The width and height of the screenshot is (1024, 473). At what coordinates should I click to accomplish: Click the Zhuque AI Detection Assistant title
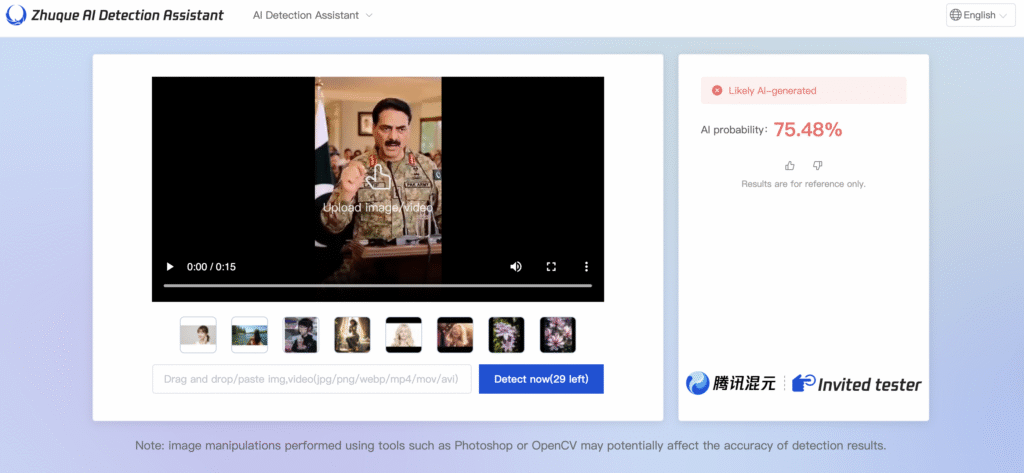pos(129,16)
